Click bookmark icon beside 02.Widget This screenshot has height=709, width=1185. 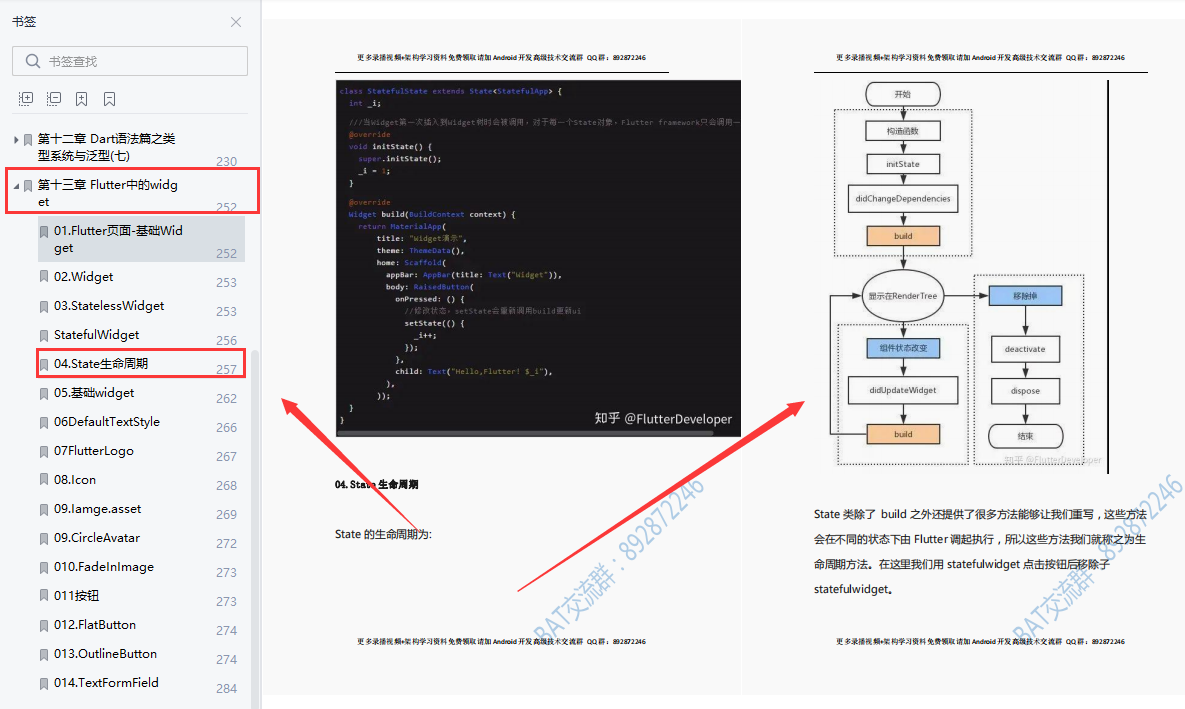(44, 277)
